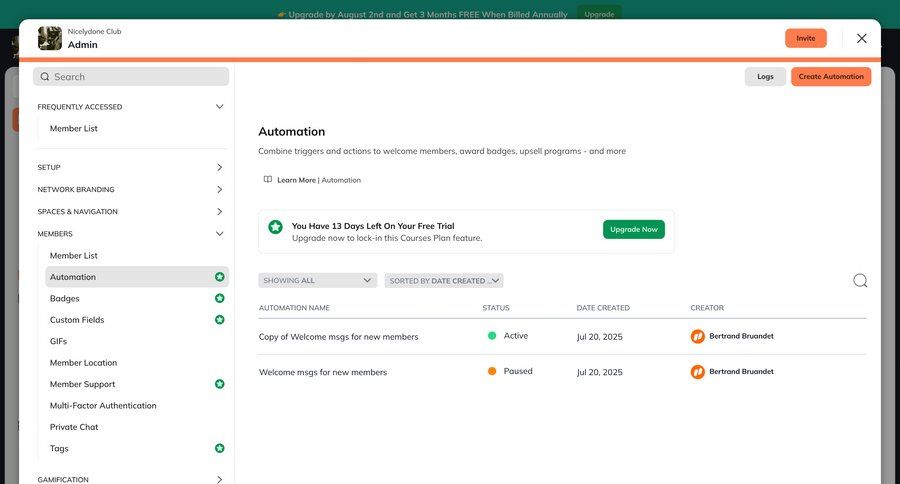Click Automation Name column header
900x484 pixels.
(x=294, y=308)
